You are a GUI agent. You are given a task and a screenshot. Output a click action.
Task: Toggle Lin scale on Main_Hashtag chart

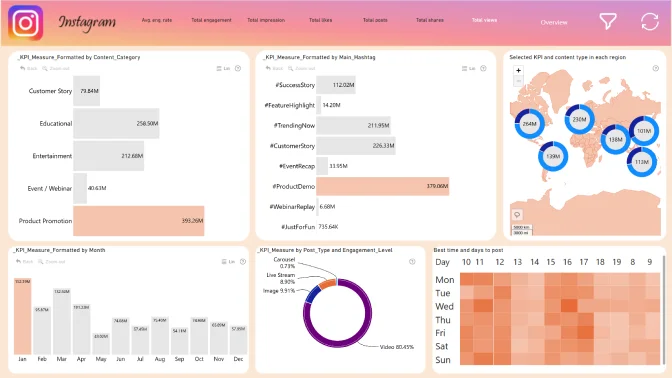468,68
